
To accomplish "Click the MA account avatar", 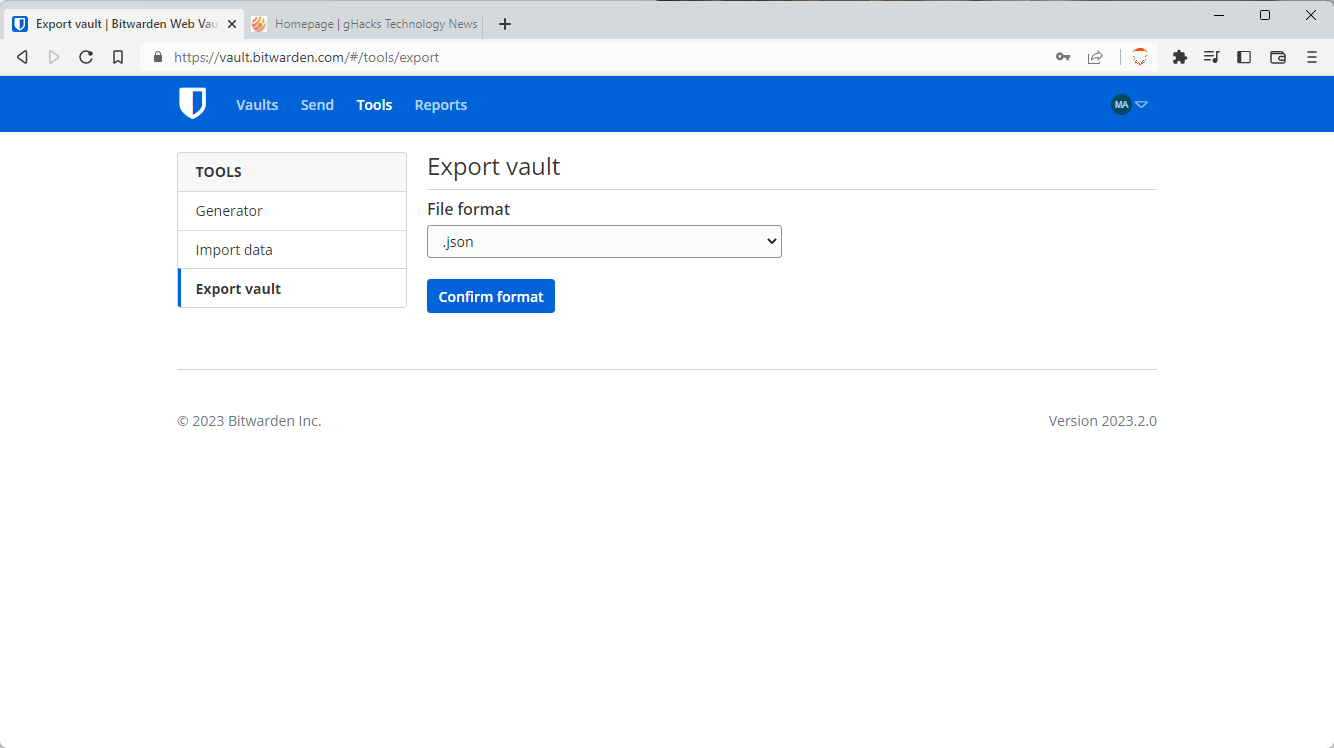I will (1121, 104).
